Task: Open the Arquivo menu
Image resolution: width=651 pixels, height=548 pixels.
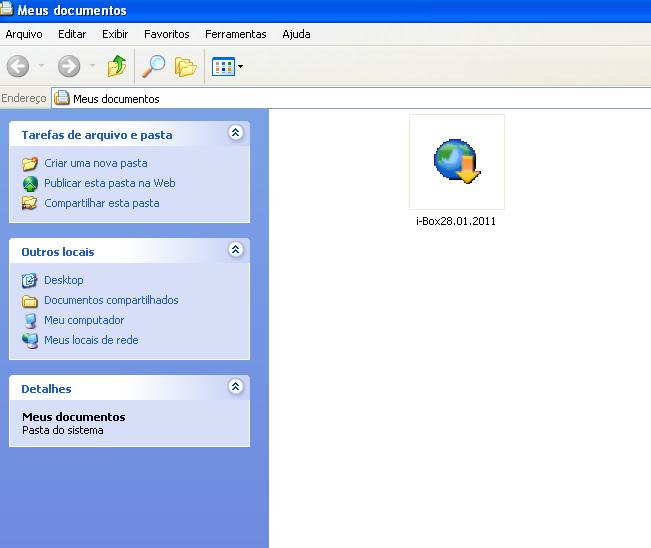Action: tap(24, 34)
